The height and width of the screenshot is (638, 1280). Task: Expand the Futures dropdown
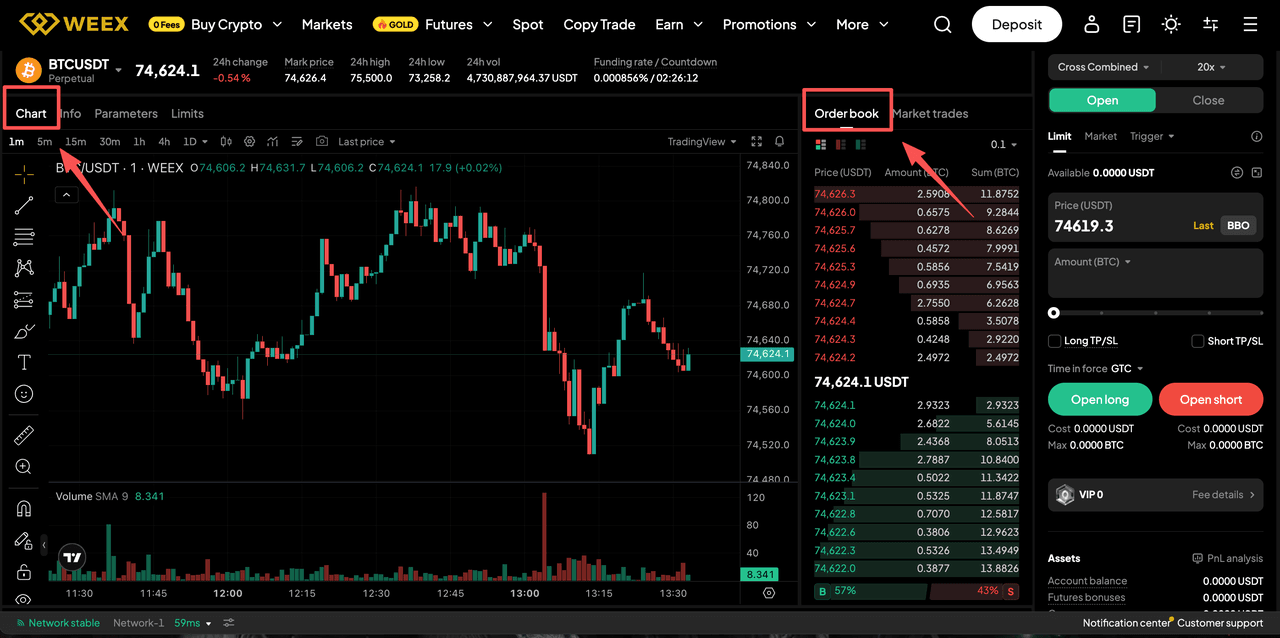459,24
